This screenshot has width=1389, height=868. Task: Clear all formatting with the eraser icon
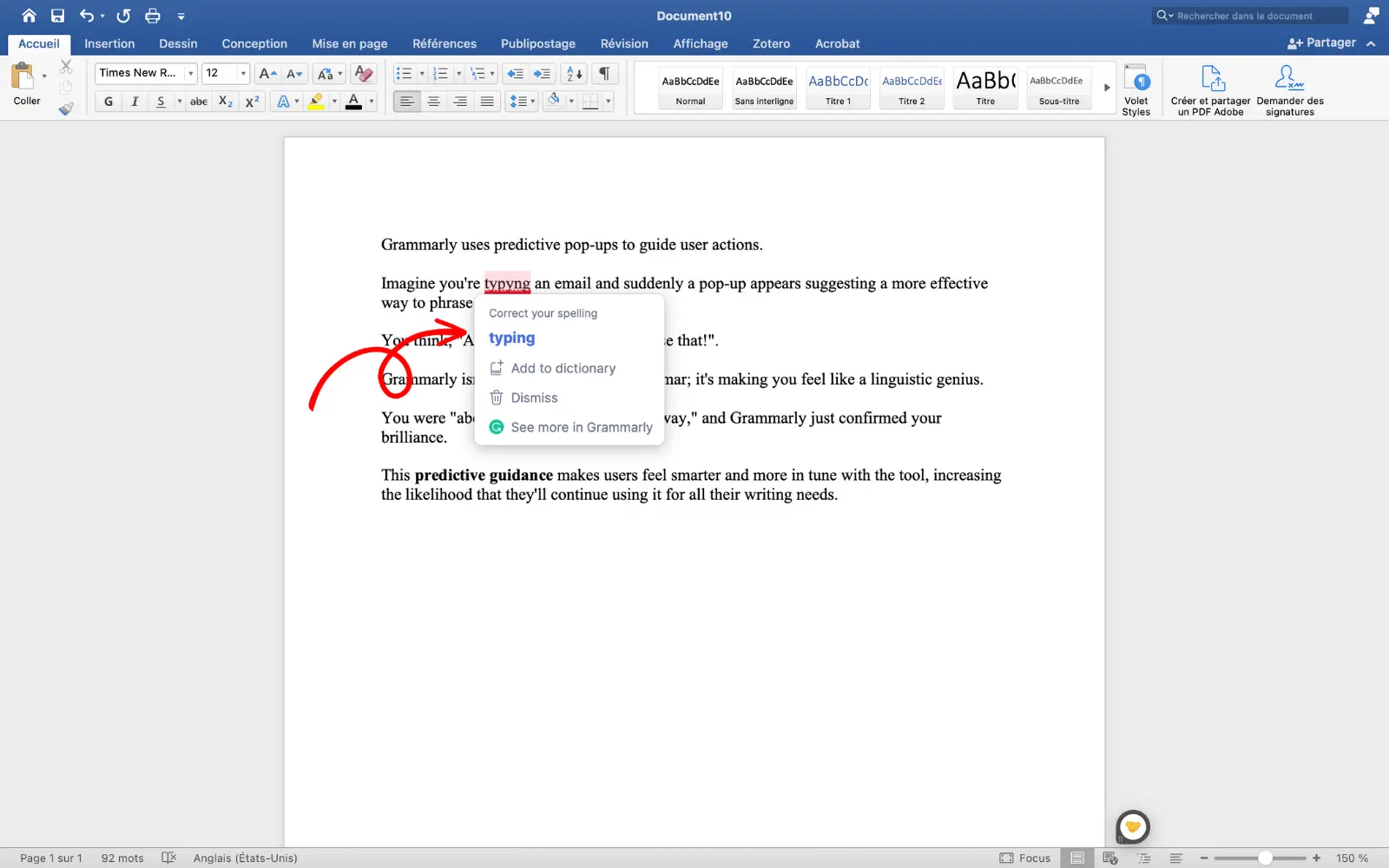click(x=365, y=73)
